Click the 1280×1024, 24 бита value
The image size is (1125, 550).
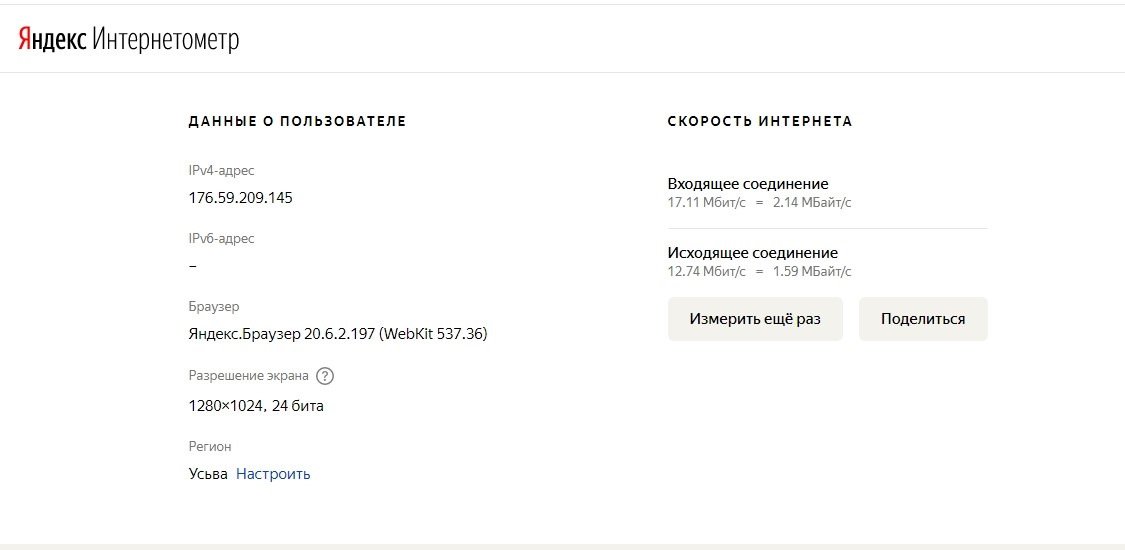tap(256, 406)
